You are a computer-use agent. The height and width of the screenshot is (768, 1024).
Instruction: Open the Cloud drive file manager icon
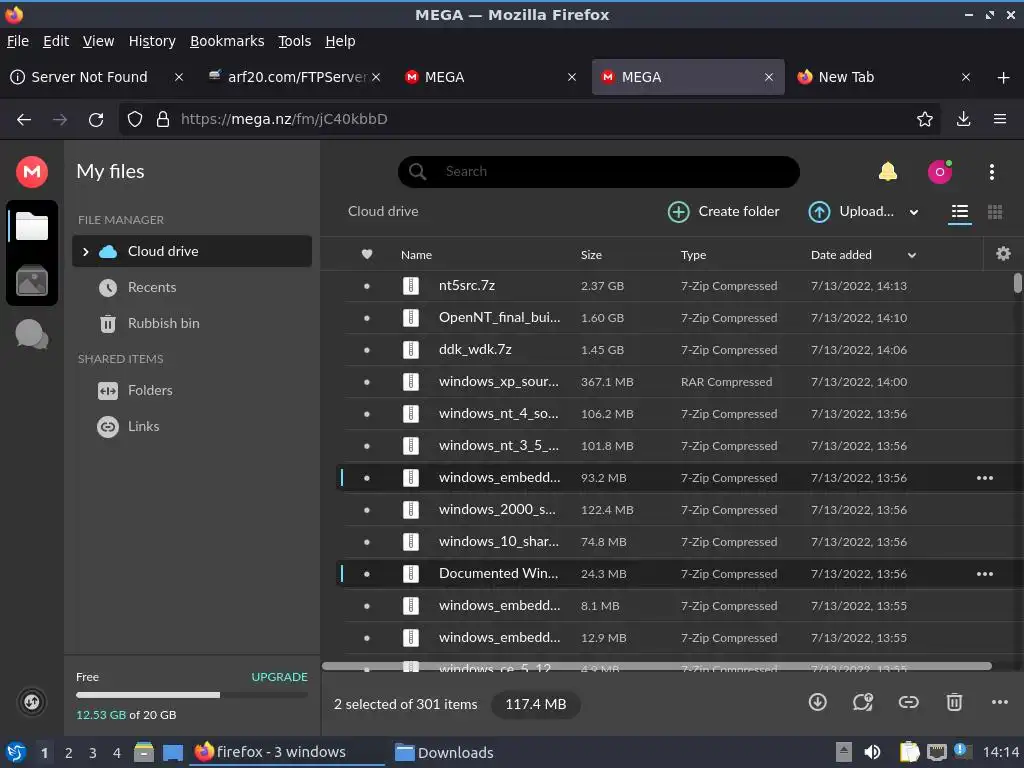(x=31, y=226)
